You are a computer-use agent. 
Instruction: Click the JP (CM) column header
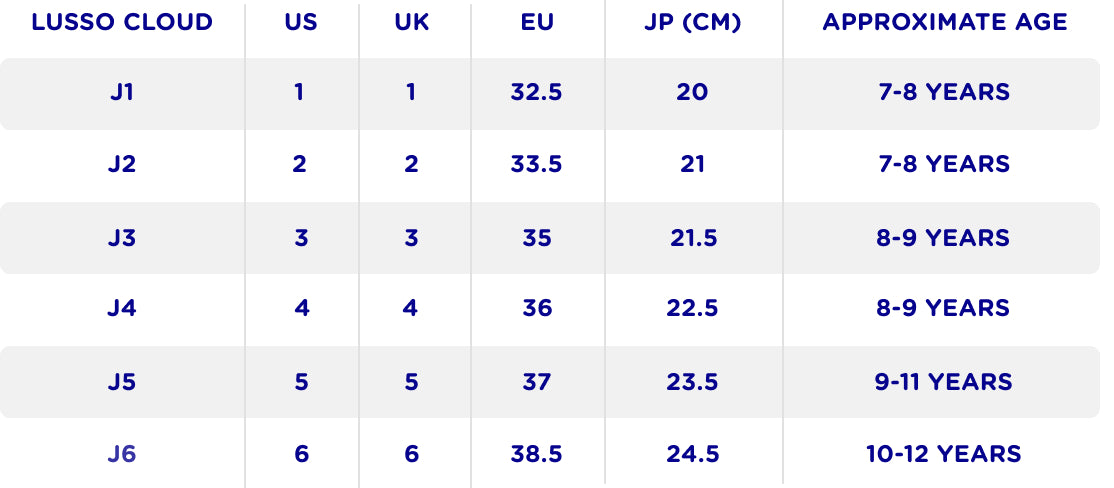693,22
